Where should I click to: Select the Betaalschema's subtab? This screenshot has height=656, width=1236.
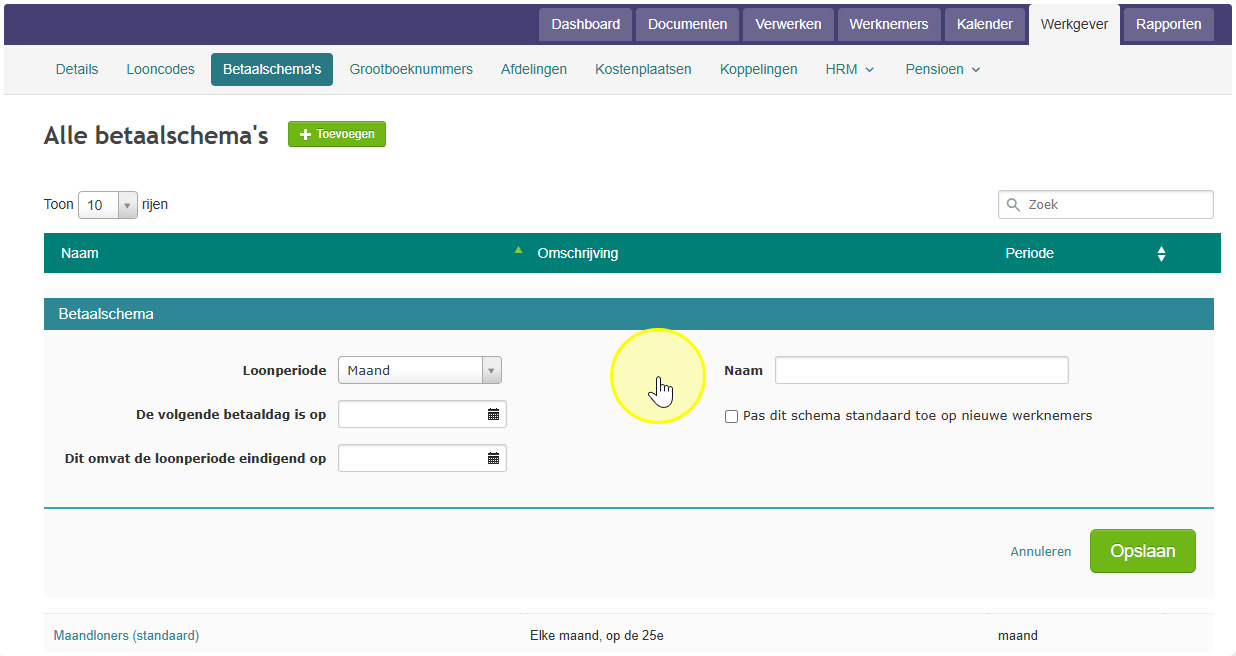pyautogui.click(x=272, y=69)
